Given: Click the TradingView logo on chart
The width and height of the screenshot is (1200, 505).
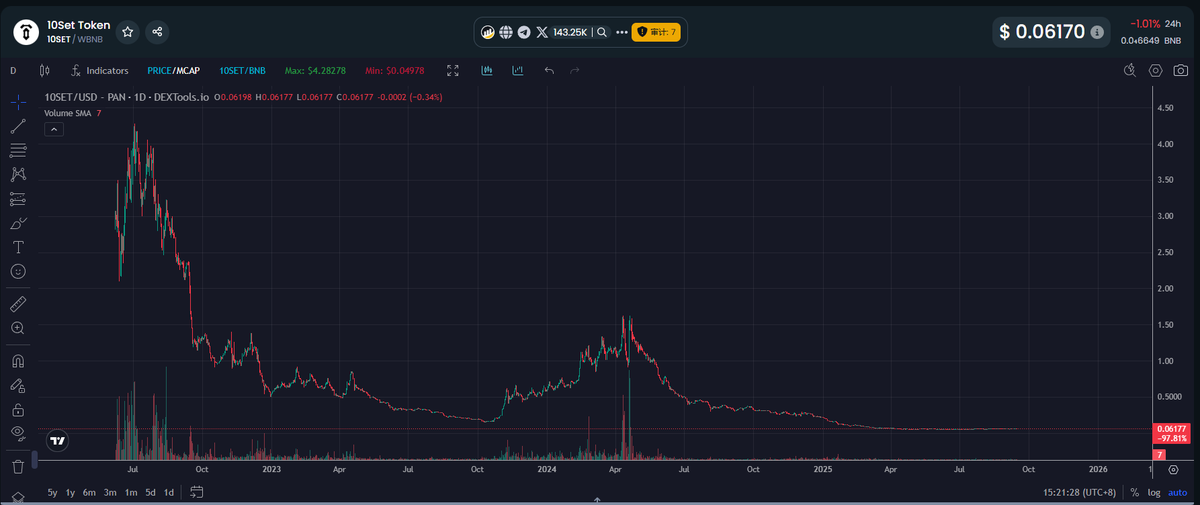Looking at the screenshot, I should 57,441.
